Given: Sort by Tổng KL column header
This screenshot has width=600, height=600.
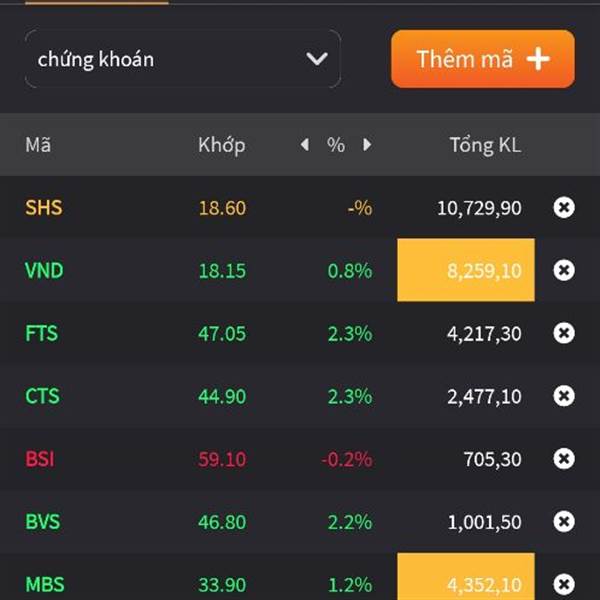Looking at the screenshot, I should coord(485,145).
